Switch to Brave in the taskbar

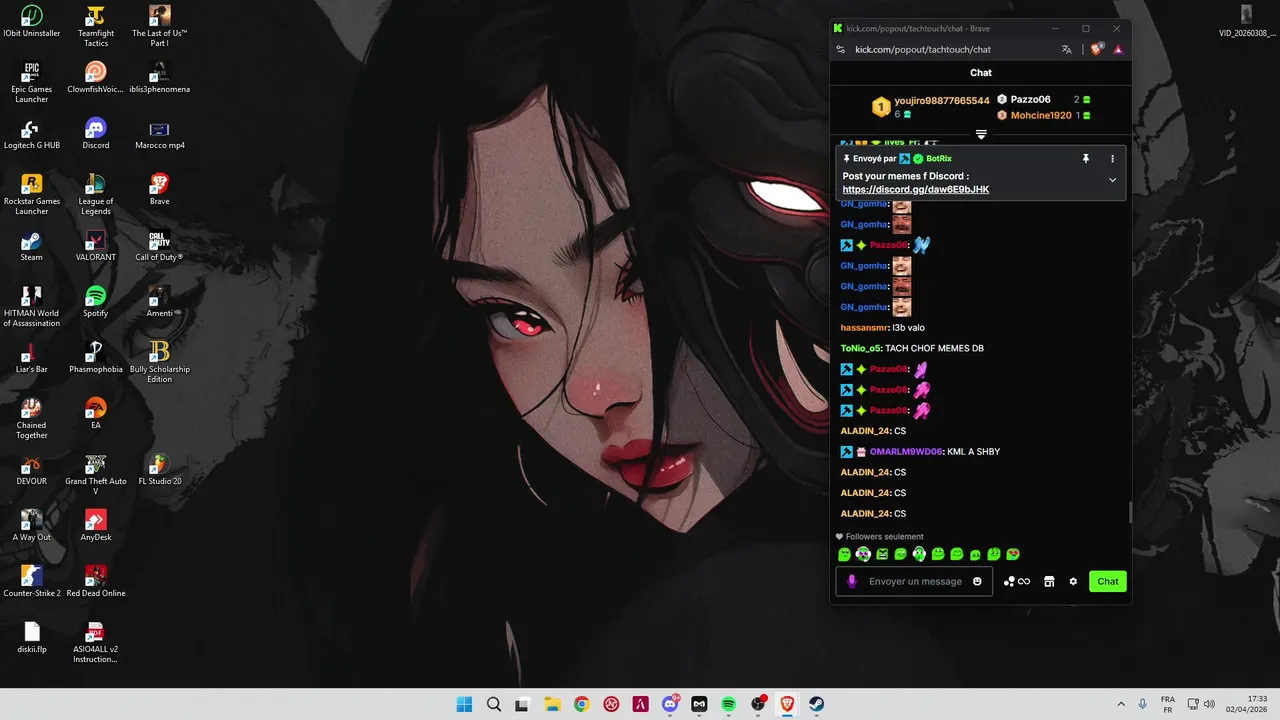click(x=787, y=704)
